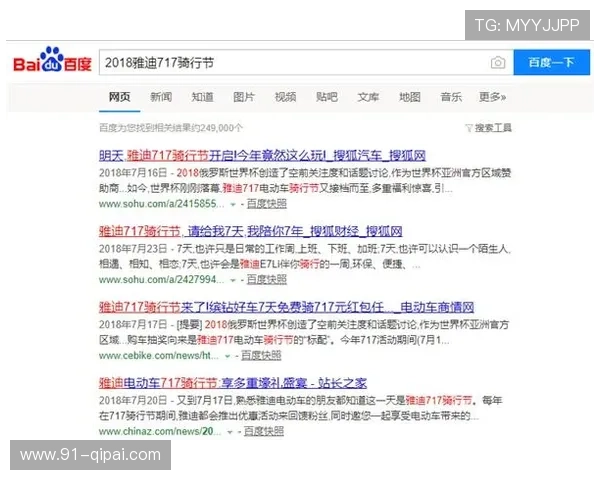Expand dropdown arrow after cebike.com URL
This screenshot has height=480, width=600.
pos(227,356)
